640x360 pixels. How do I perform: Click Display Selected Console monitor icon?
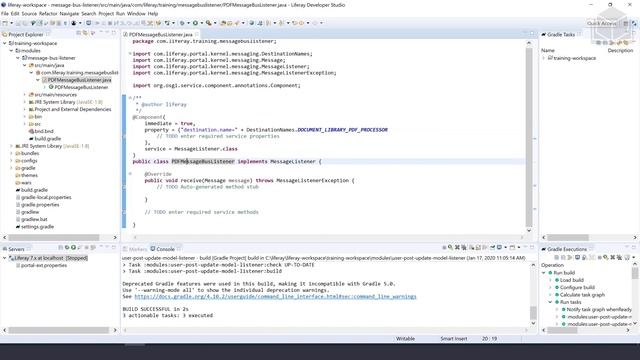pyautogui.click(x=499, y=247)
